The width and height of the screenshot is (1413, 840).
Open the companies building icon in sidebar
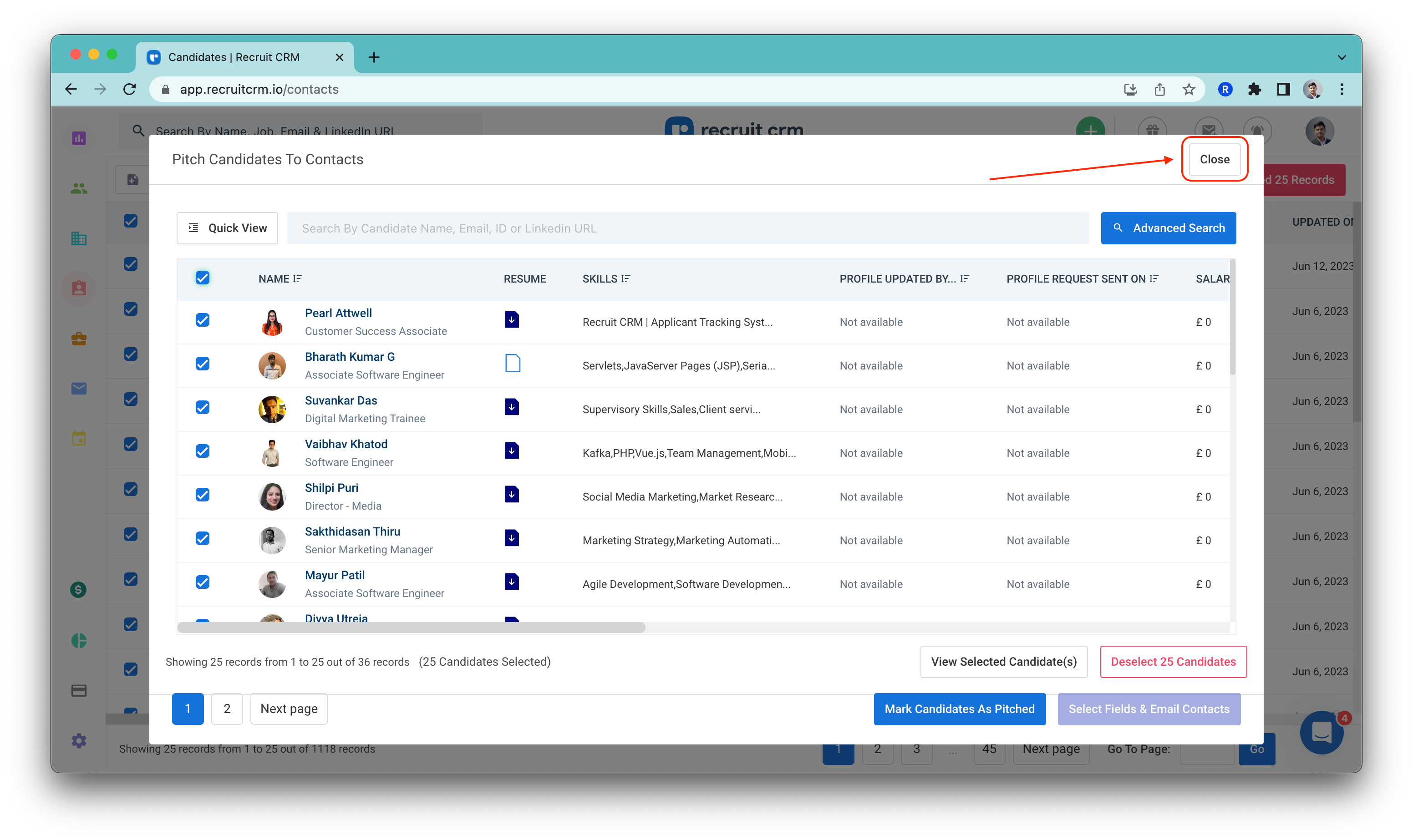pos(79,238)
